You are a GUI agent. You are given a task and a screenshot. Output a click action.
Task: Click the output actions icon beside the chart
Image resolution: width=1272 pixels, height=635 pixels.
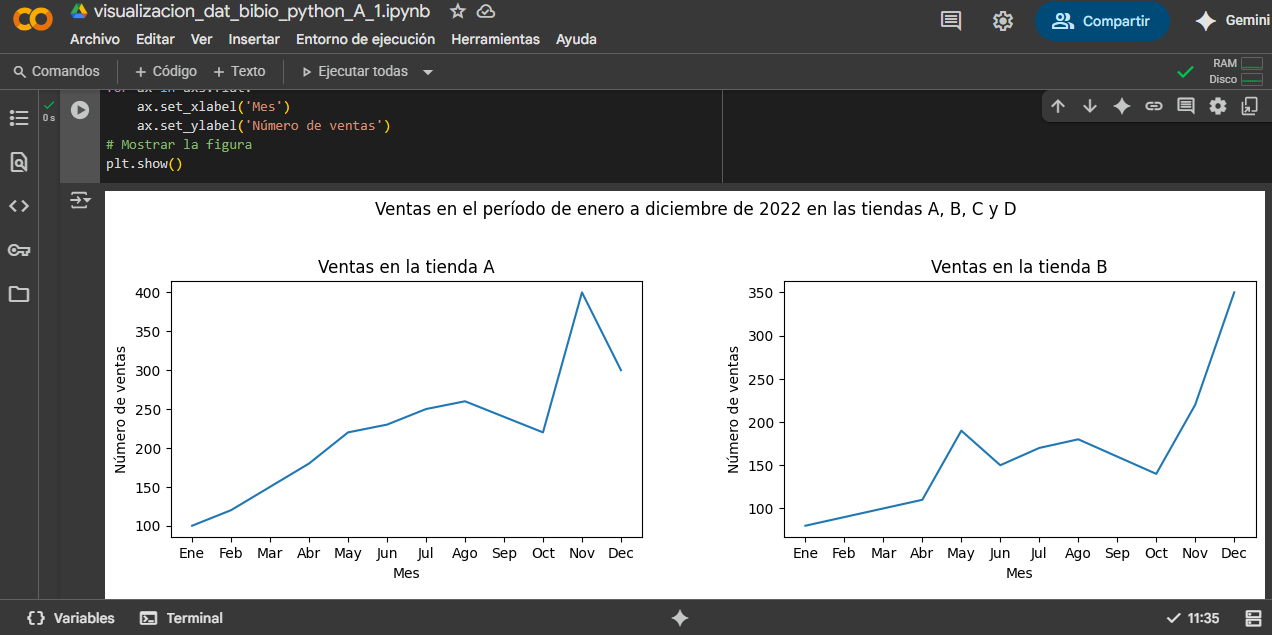(80, 201)
